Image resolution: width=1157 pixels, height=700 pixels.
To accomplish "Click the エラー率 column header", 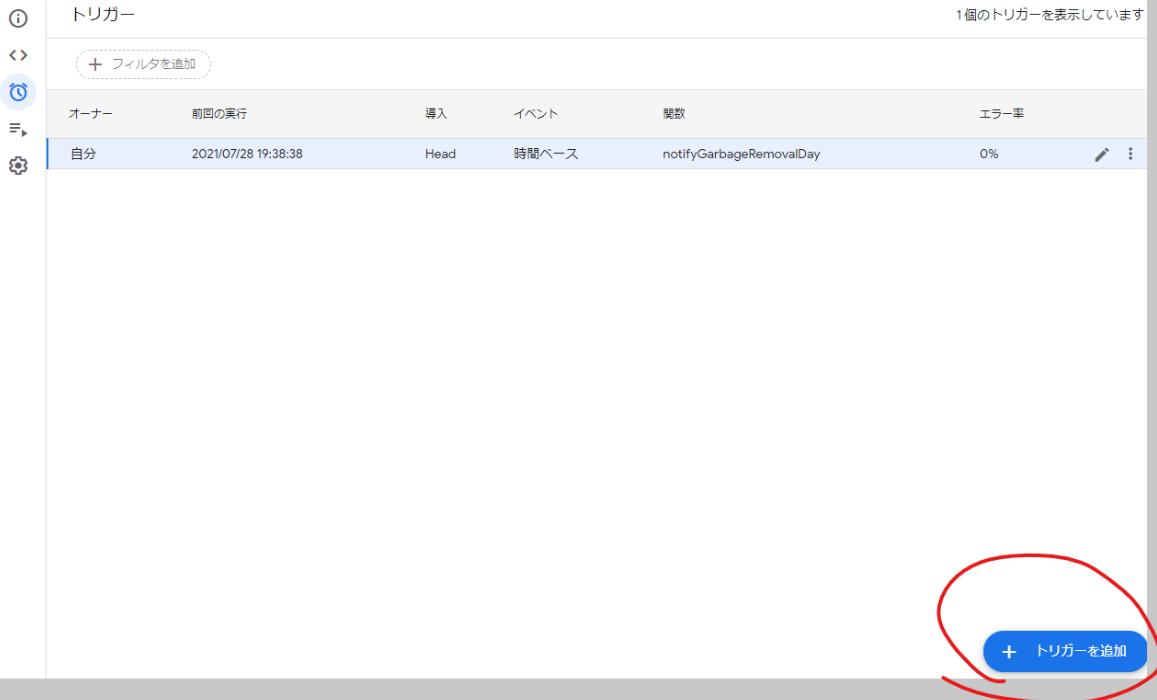I will click(x=1001, y=114).
